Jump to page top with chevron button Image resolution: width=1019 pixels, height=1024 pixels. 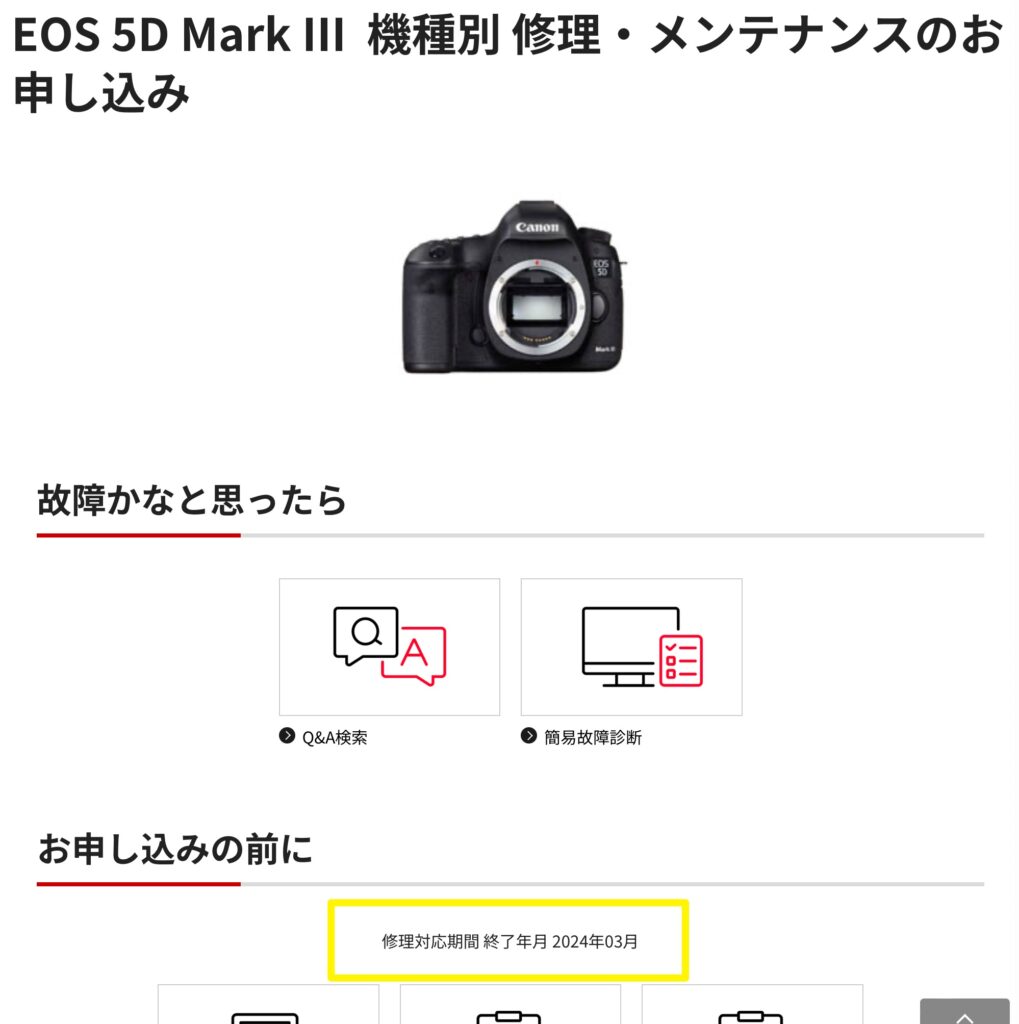964,1012
